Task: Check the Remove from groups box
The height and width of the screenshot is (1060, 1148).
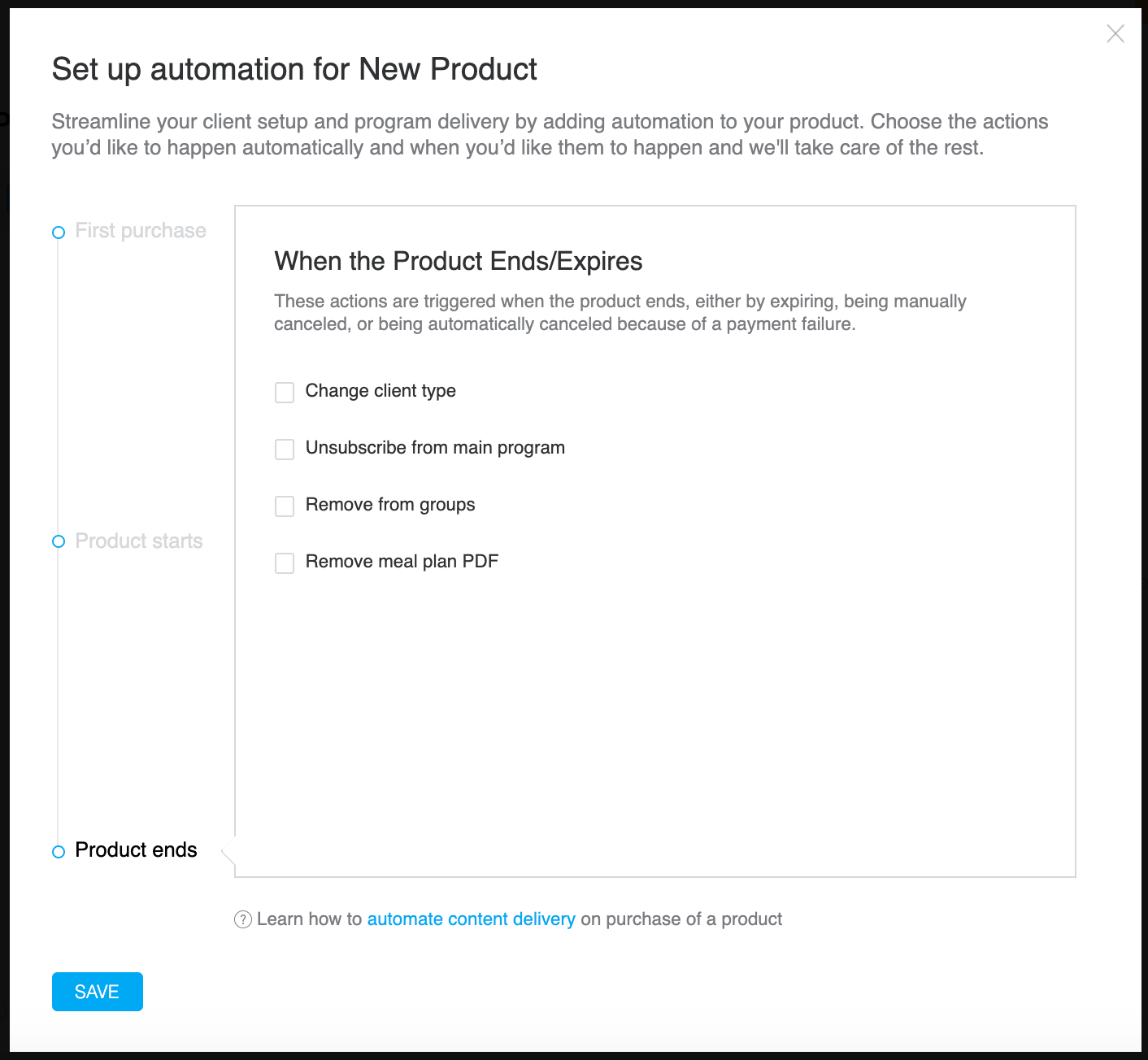Action: click(x=285, y=506)
